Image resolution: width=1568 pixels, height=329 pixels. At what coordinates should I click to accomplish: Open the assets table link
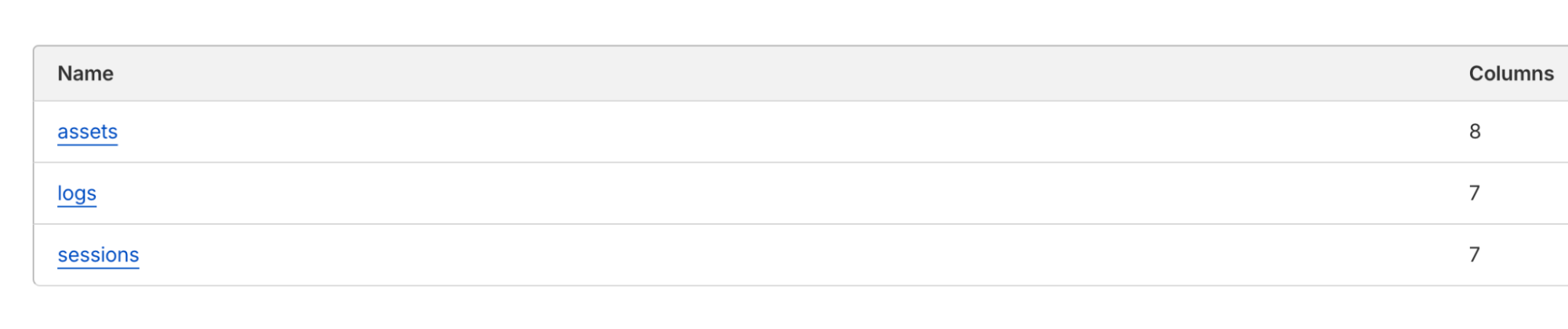tap(87, 132)
